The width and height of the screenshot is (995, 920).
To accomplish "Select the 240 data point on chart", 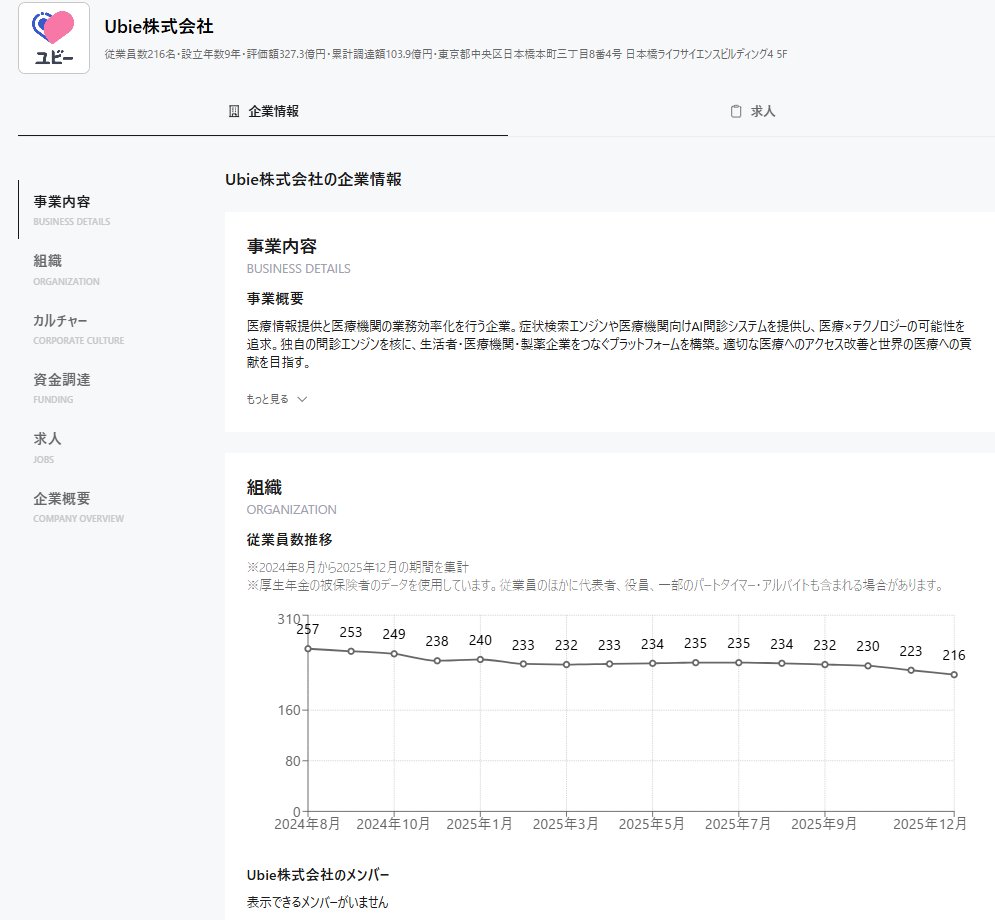I will point(480,659).
